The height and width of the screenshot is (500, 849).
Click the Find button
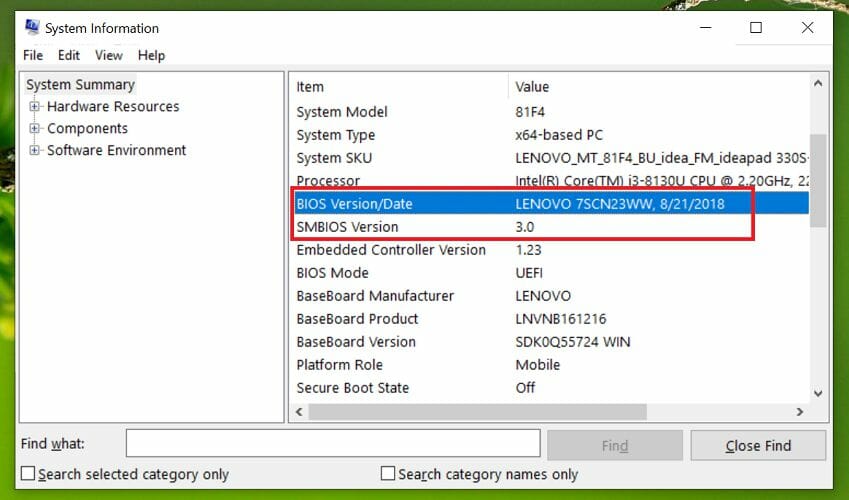pyautogui.click(x=615, y=445)
